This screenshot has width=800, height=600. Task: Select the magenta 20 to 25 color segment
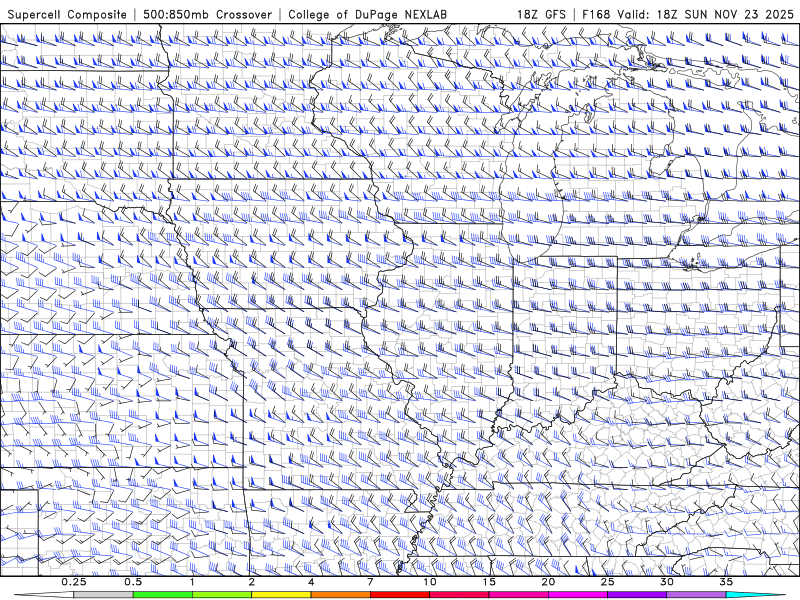click(x=578, y=595)
